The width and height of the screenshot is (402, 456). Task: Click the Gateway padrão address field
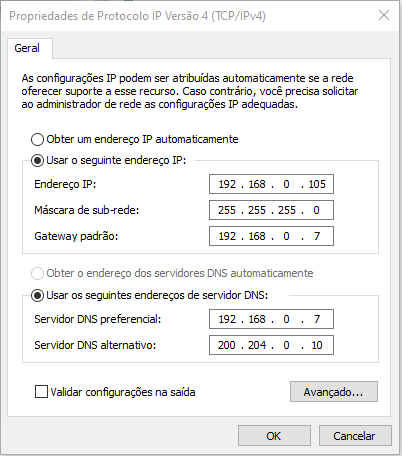pos(271,236)
